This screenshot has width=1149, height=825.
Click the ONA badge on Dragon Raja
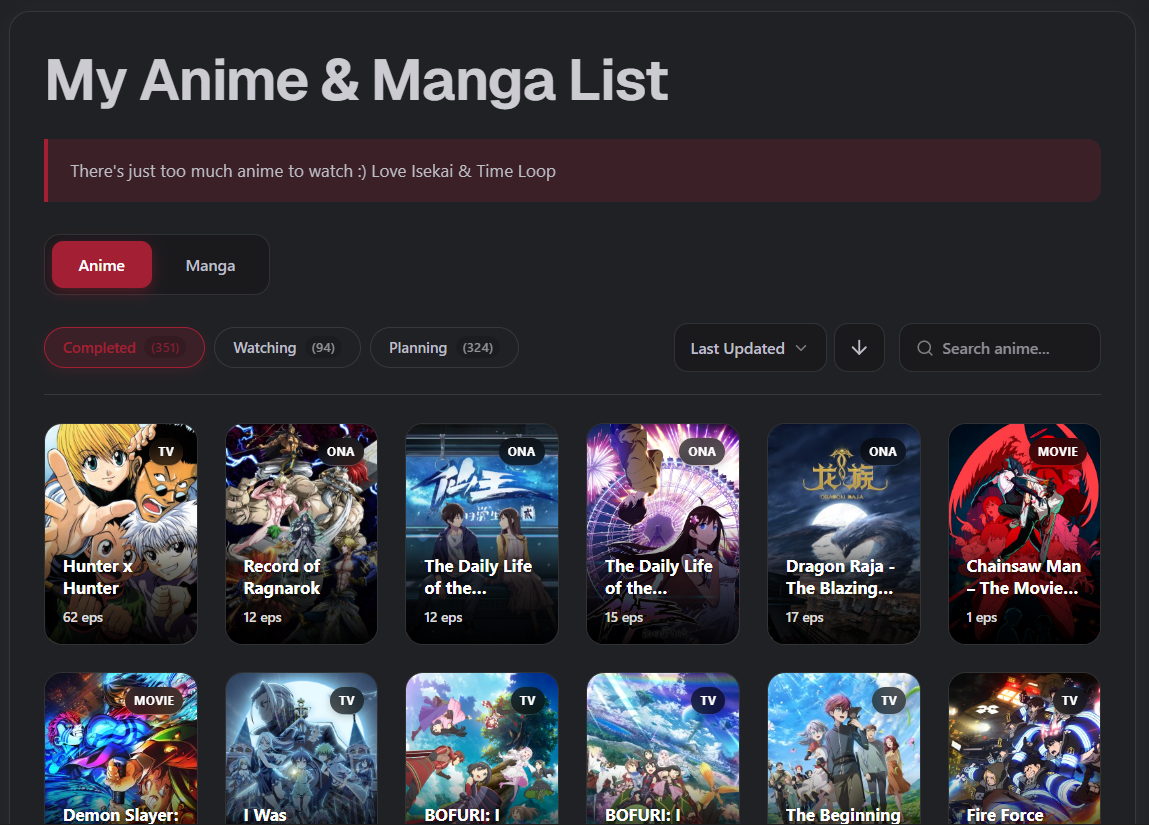882,451
